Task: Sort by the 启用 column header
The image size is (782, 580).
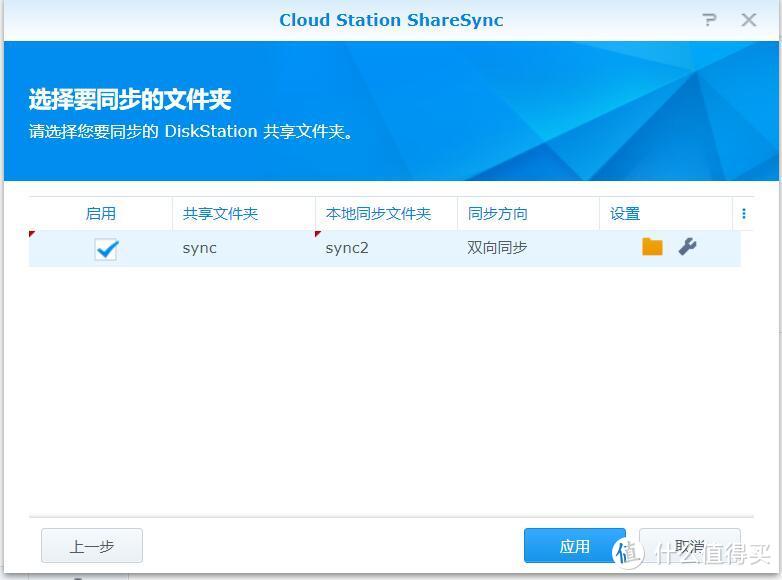Action: point(101,214)
